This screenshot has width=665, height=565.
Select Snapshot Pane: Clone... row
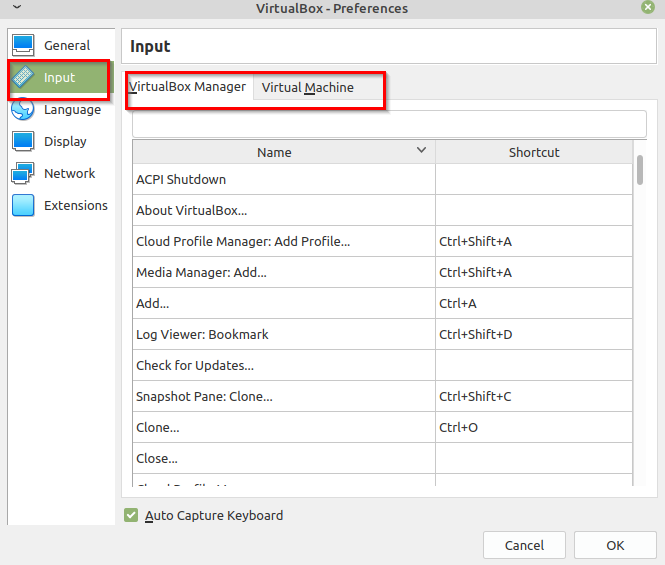pyautogui.click(x=382, y=396)
